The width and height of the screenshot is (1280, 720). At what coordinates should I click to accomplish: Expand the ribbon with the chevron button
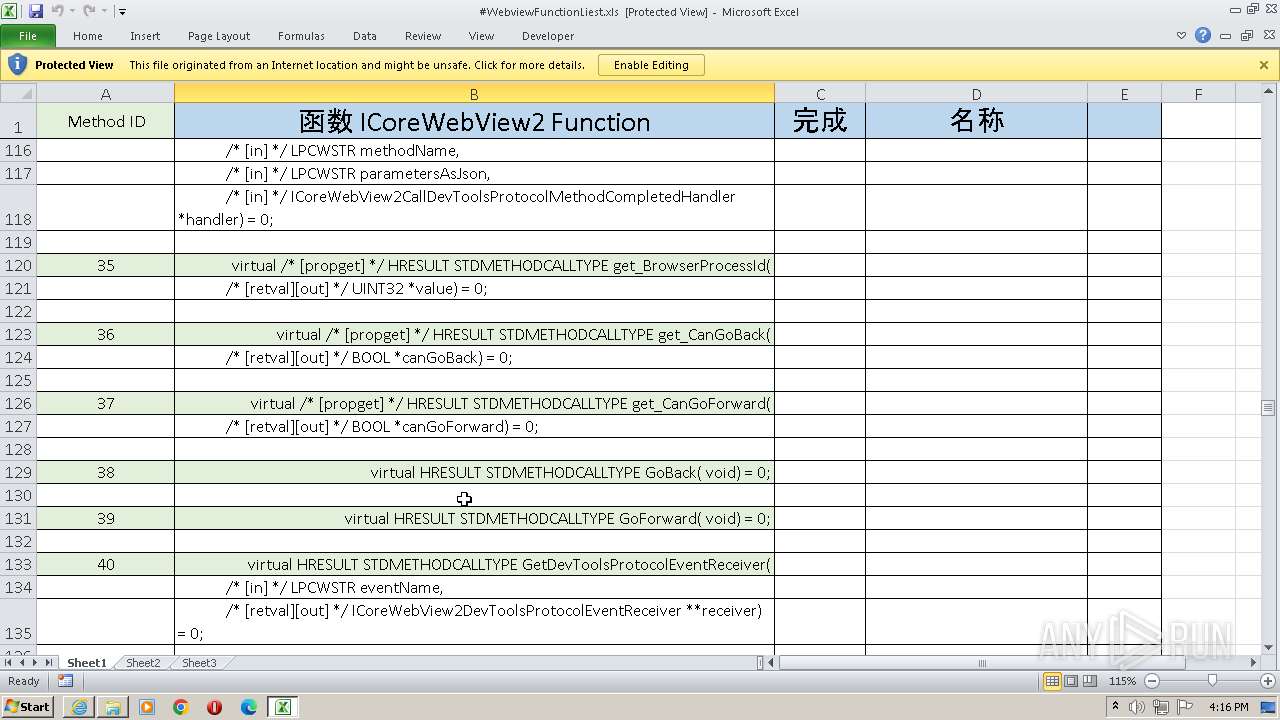click(1181, 36)
